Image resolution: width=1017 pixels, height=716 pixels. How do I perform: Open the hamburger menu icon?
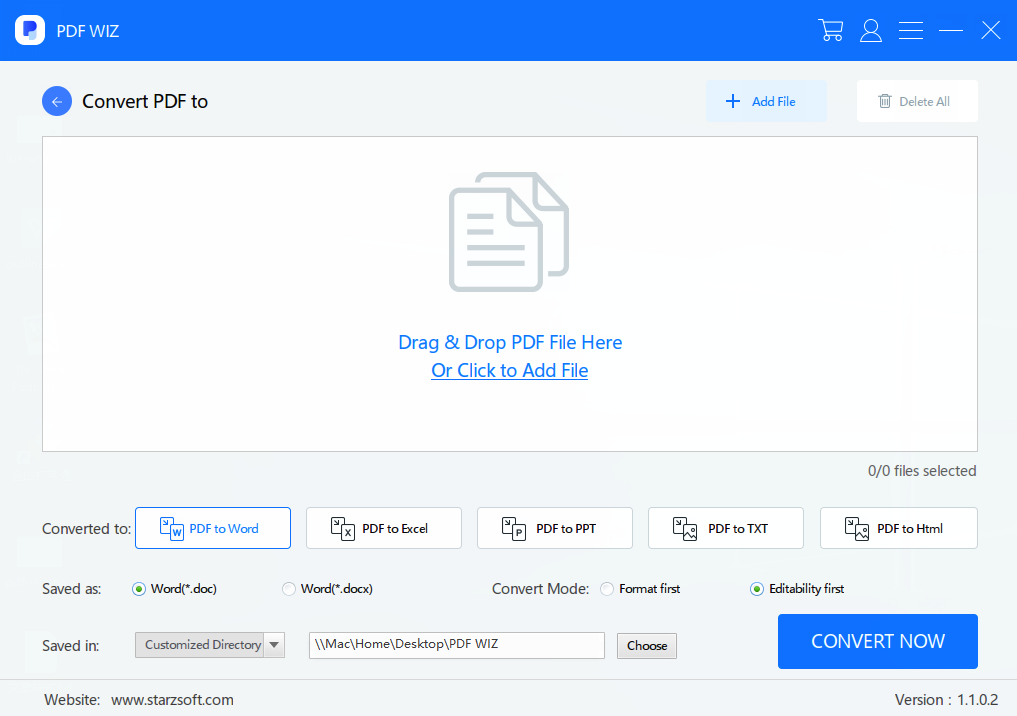(911, 30)
